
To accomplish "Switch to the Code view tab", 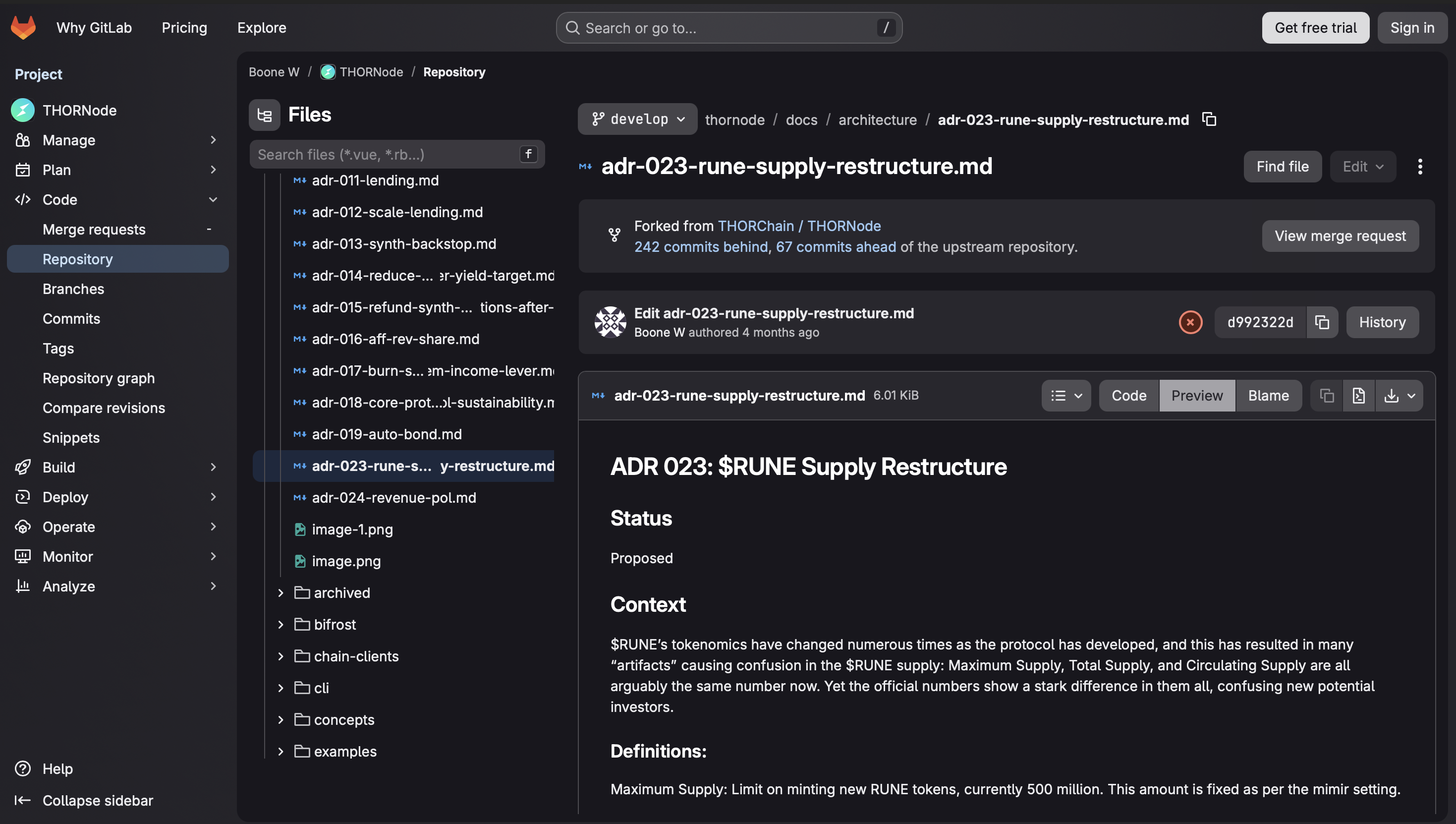I will point(1128,396).
